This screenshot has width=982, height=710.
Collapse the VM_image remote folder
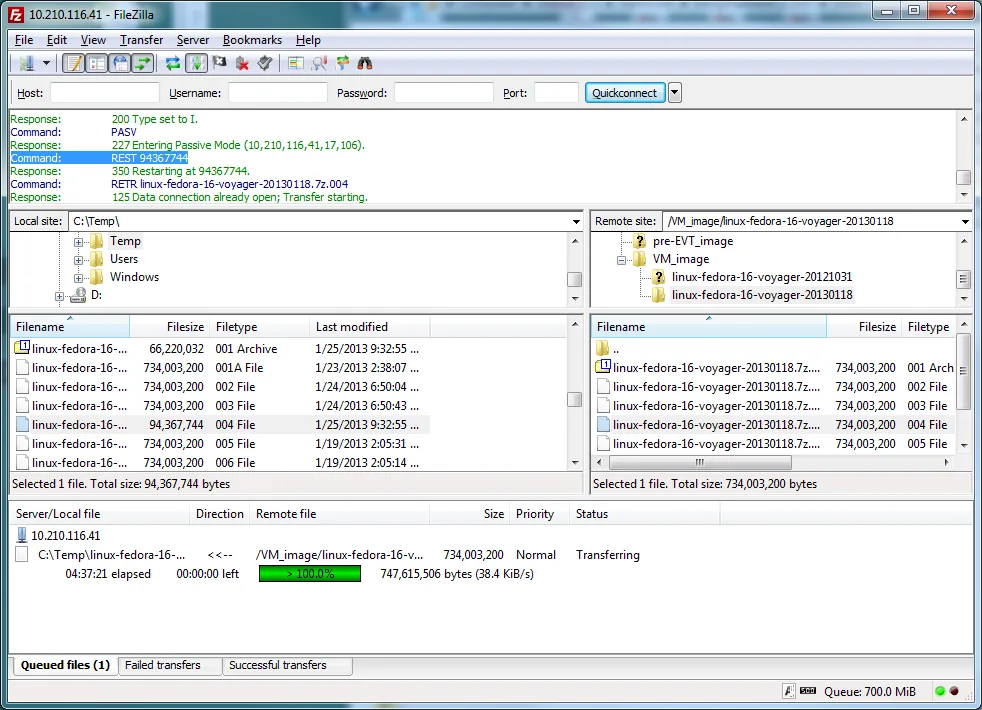coord(621,260)
